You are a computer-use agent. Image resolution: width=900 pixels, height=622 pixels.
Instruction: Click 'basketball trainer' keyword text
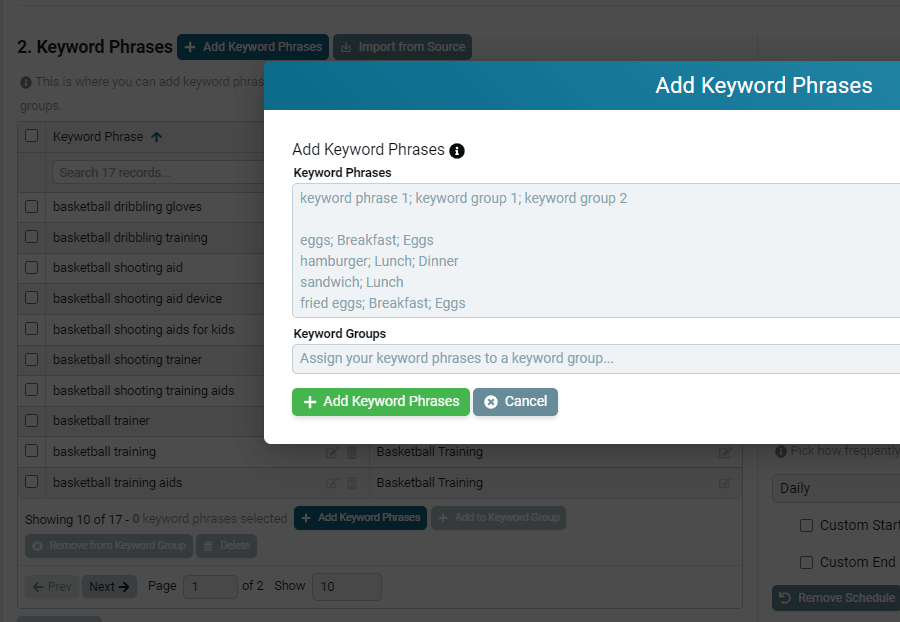pos(101,421)
